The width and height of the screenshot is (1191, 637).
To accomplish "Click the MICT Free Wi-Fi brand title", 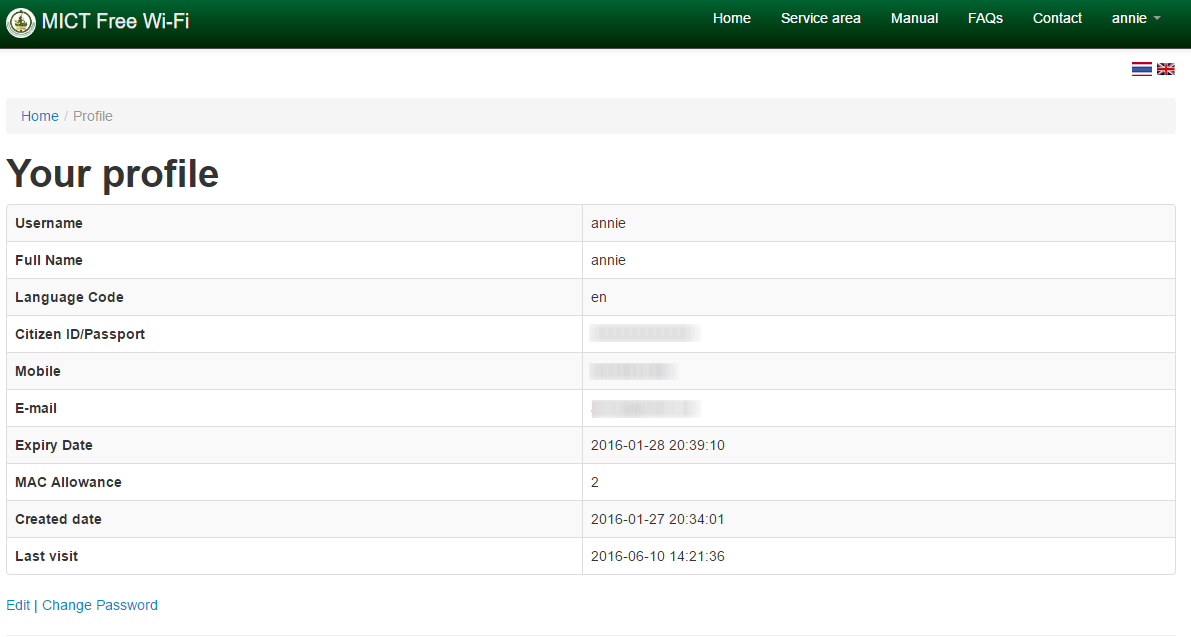I will (x=115, y=21).
